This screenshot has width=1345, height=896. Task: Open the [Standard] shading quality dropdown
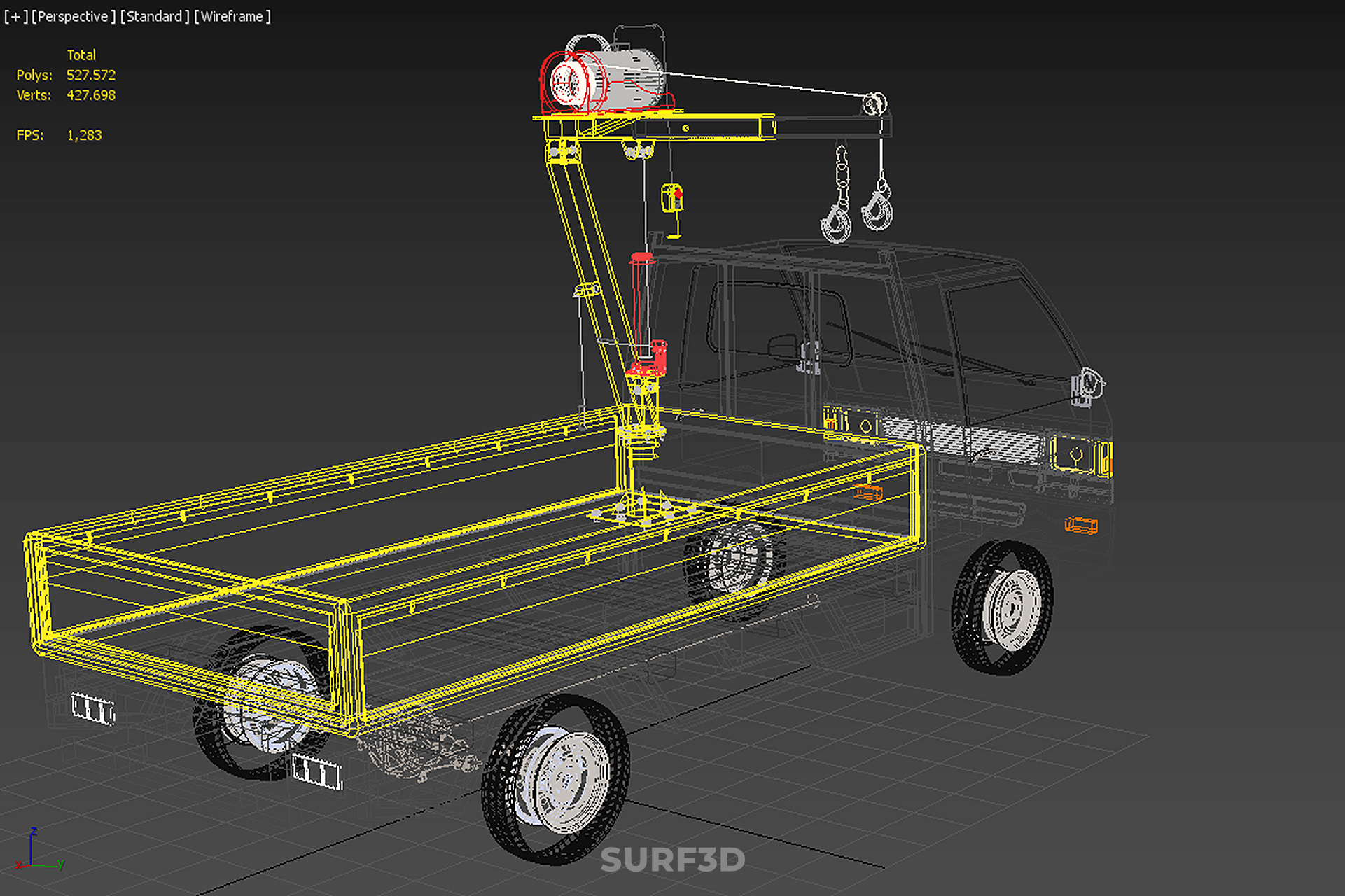click(154, 16)
